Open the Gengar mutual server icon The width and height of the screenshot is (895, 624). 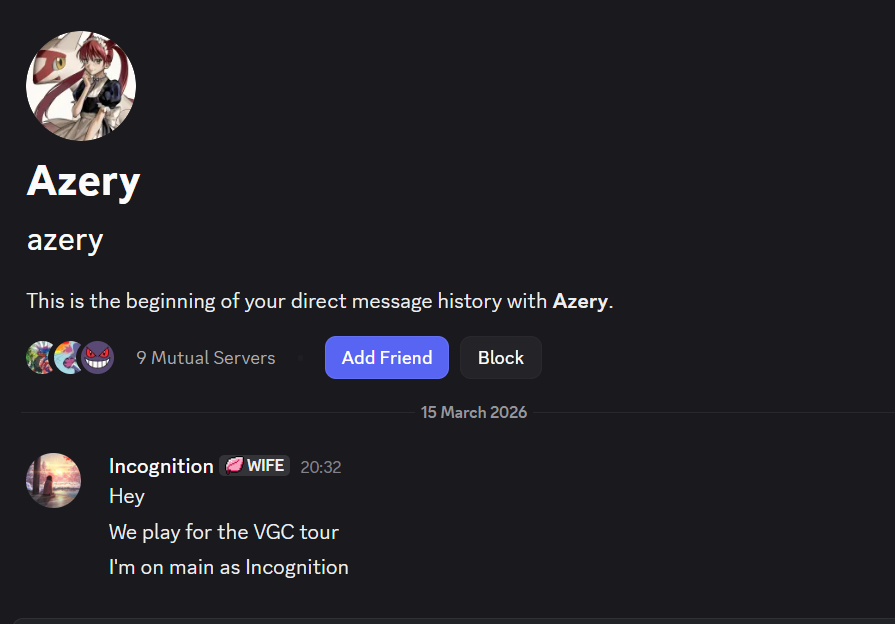(x=98, y=357)
